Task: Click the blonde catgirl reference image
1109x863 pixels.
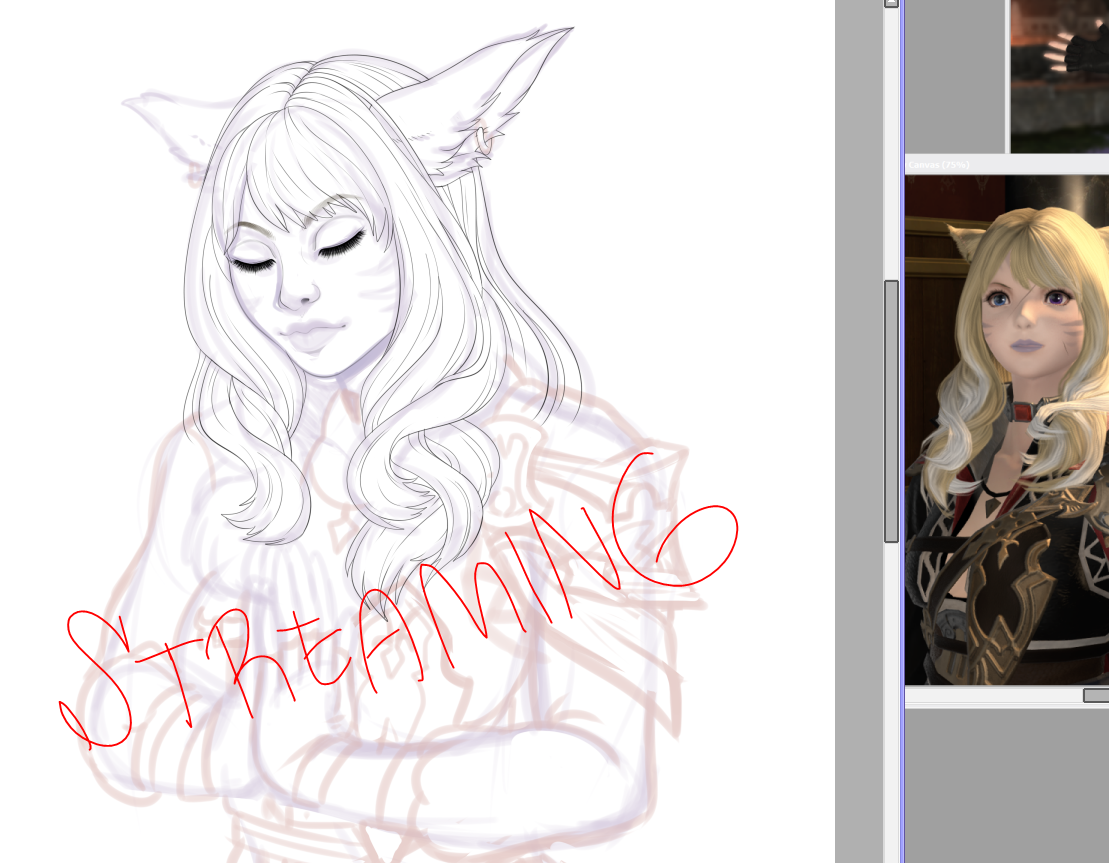Action: point(1007,430)
